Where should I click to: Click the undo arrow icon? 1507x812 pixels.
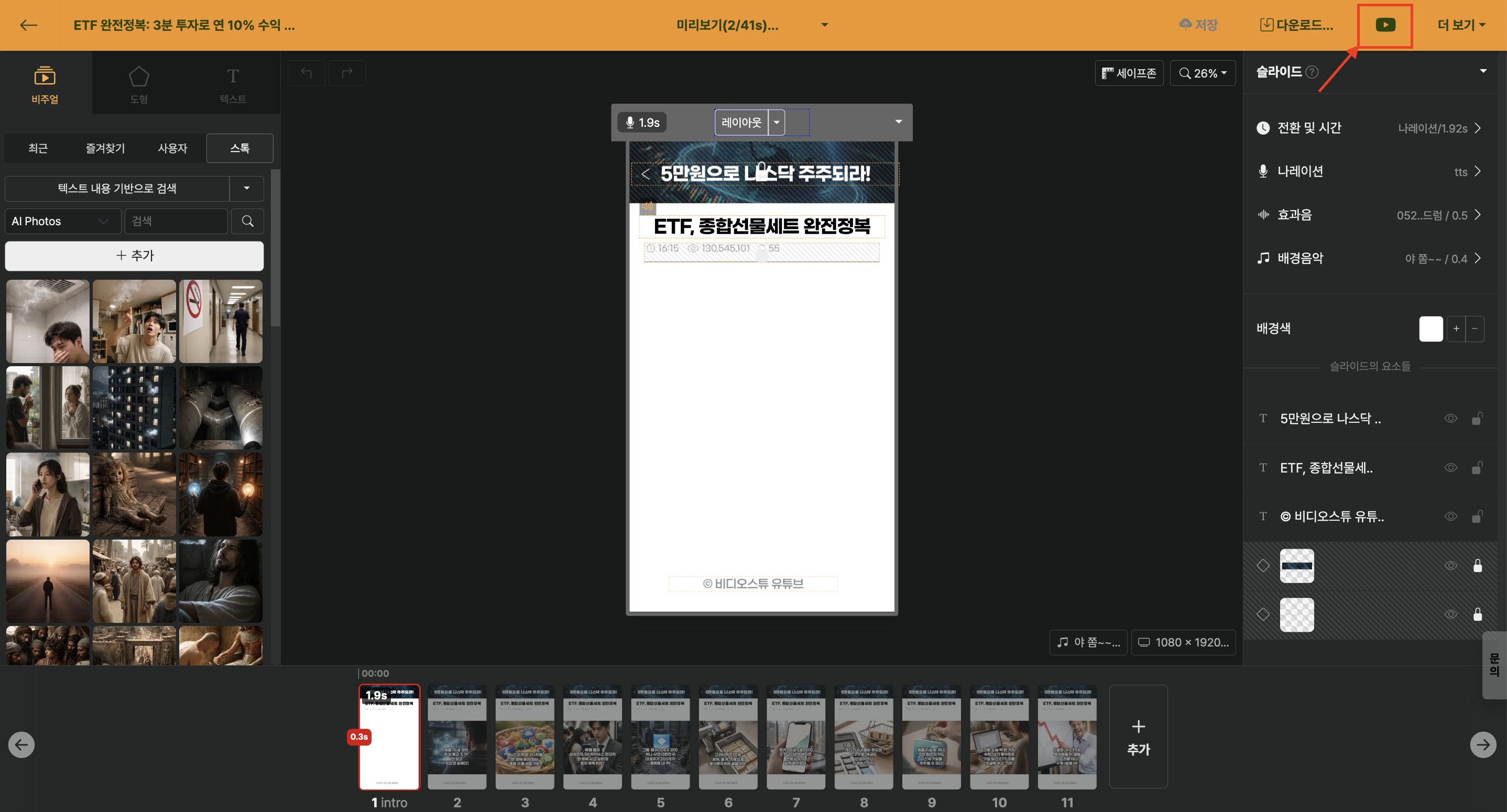(306, 72)
